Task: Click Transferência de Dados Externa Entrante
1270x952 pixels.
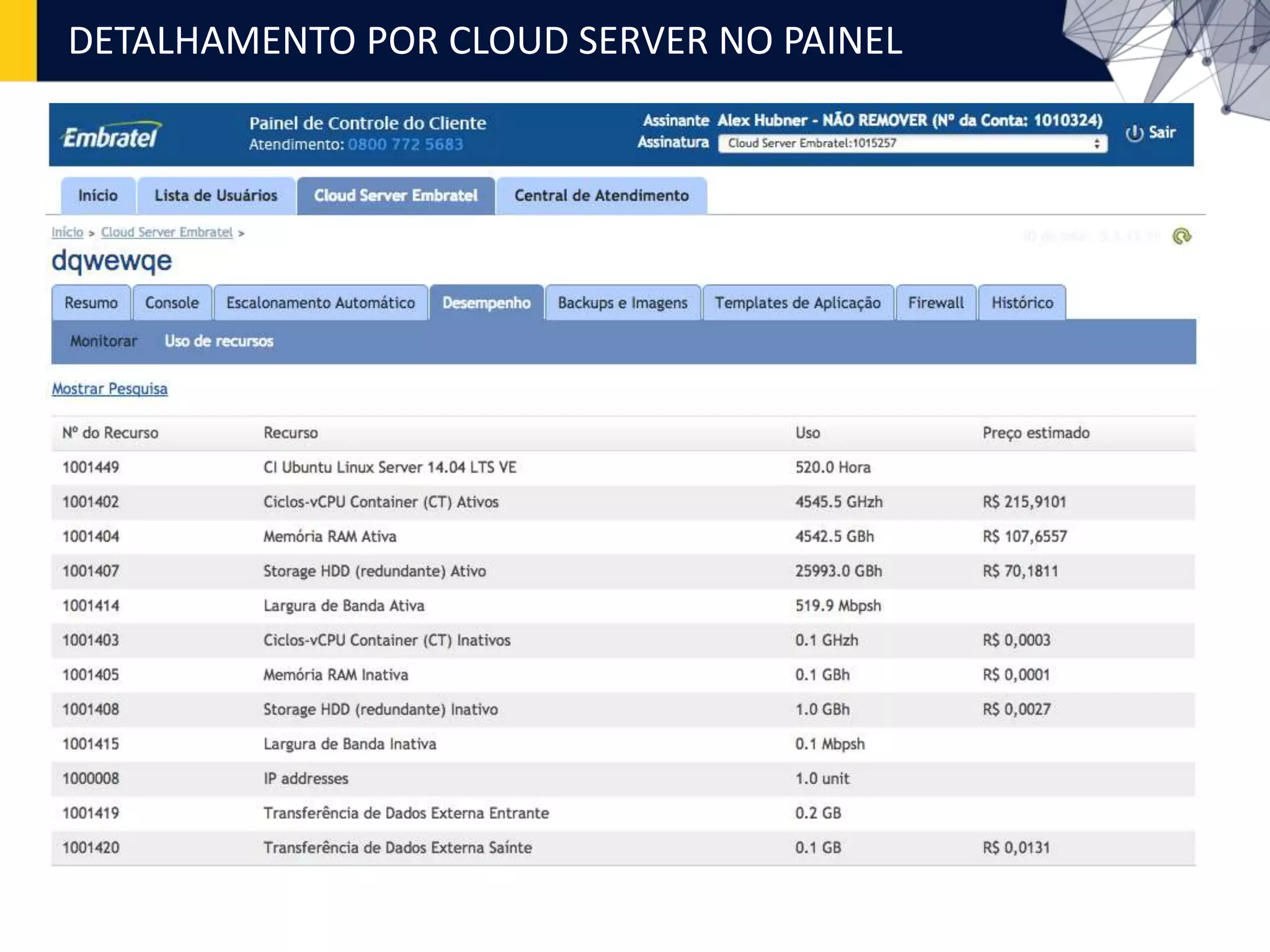Action: click(406, 813)
